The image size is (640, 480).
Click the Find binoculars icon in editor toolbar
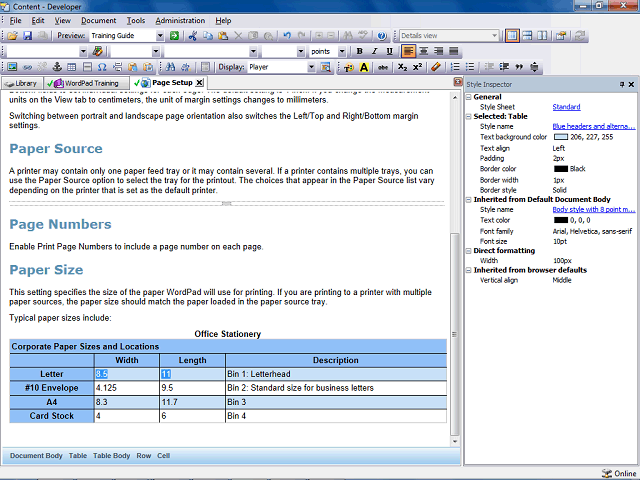[171, 67]
